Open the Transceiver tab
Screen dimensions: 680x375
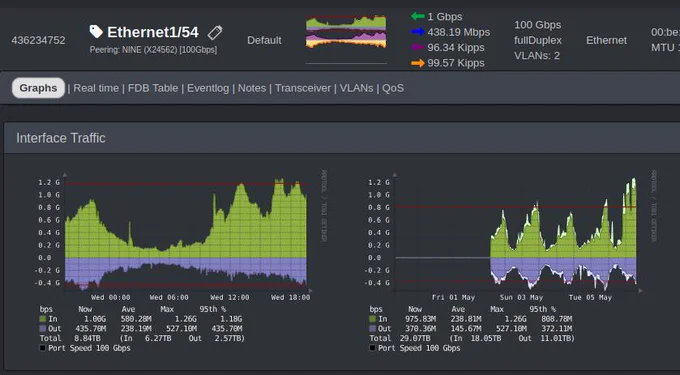[x=303, y=88]
